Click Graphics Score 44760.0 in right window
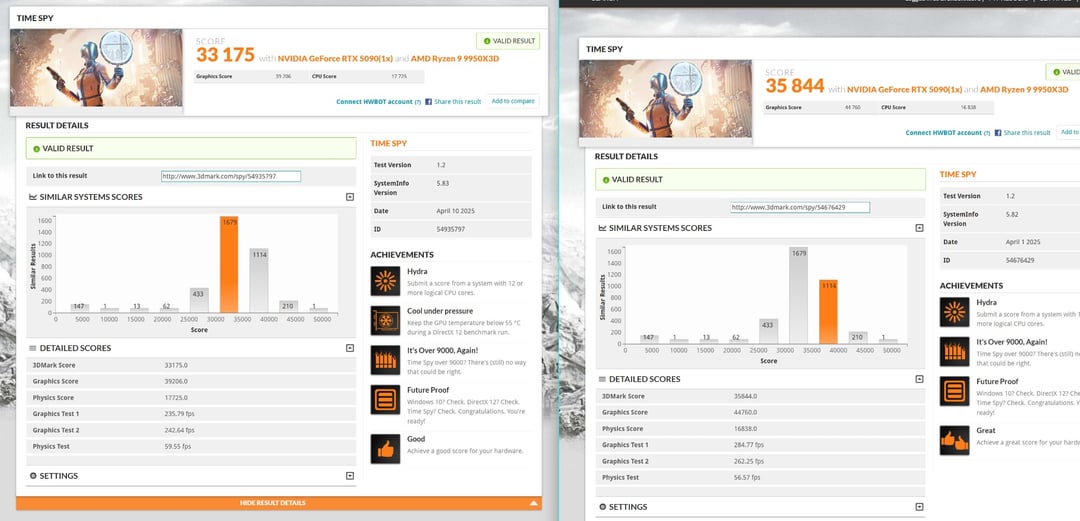This screenshot has height=521, width=1080. click(x=746, y=412)
